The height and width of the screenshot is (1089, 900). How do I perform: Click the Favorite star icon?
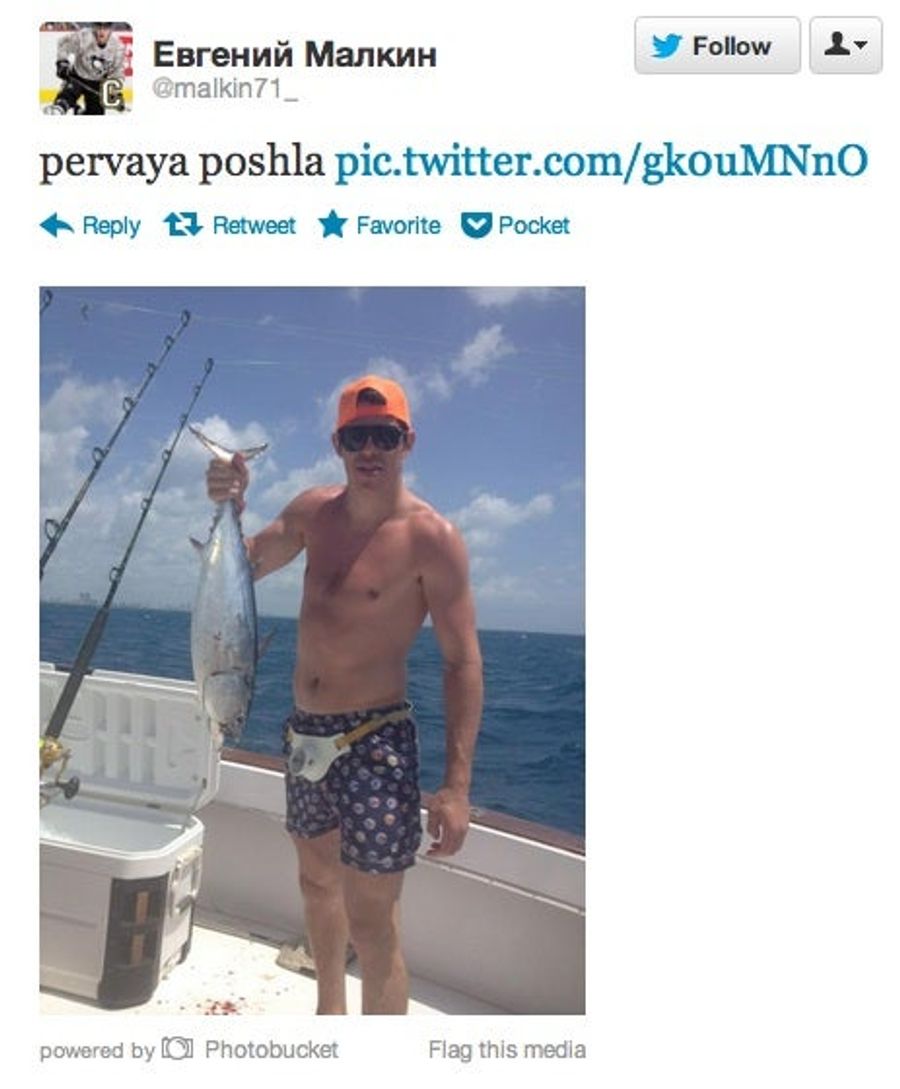[333, 224]
